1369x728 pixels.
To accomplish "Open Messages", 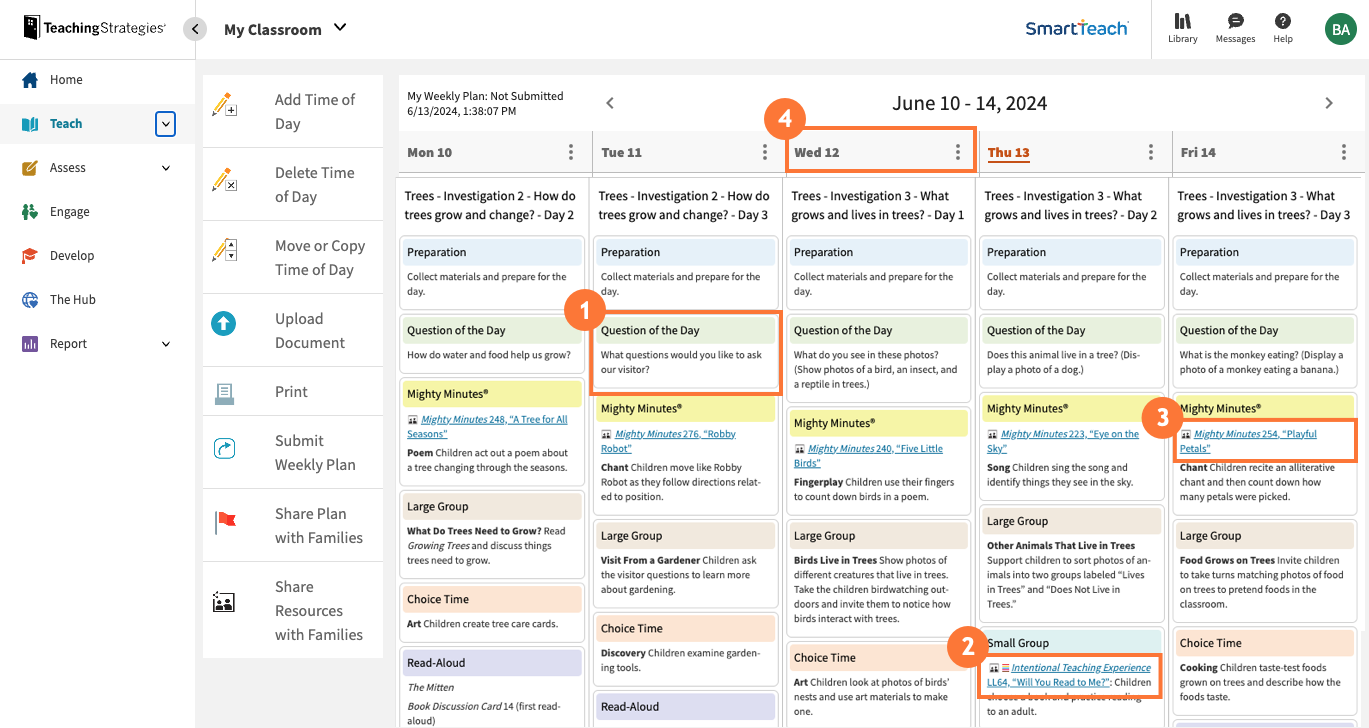I will click(x=1234, y=28).
